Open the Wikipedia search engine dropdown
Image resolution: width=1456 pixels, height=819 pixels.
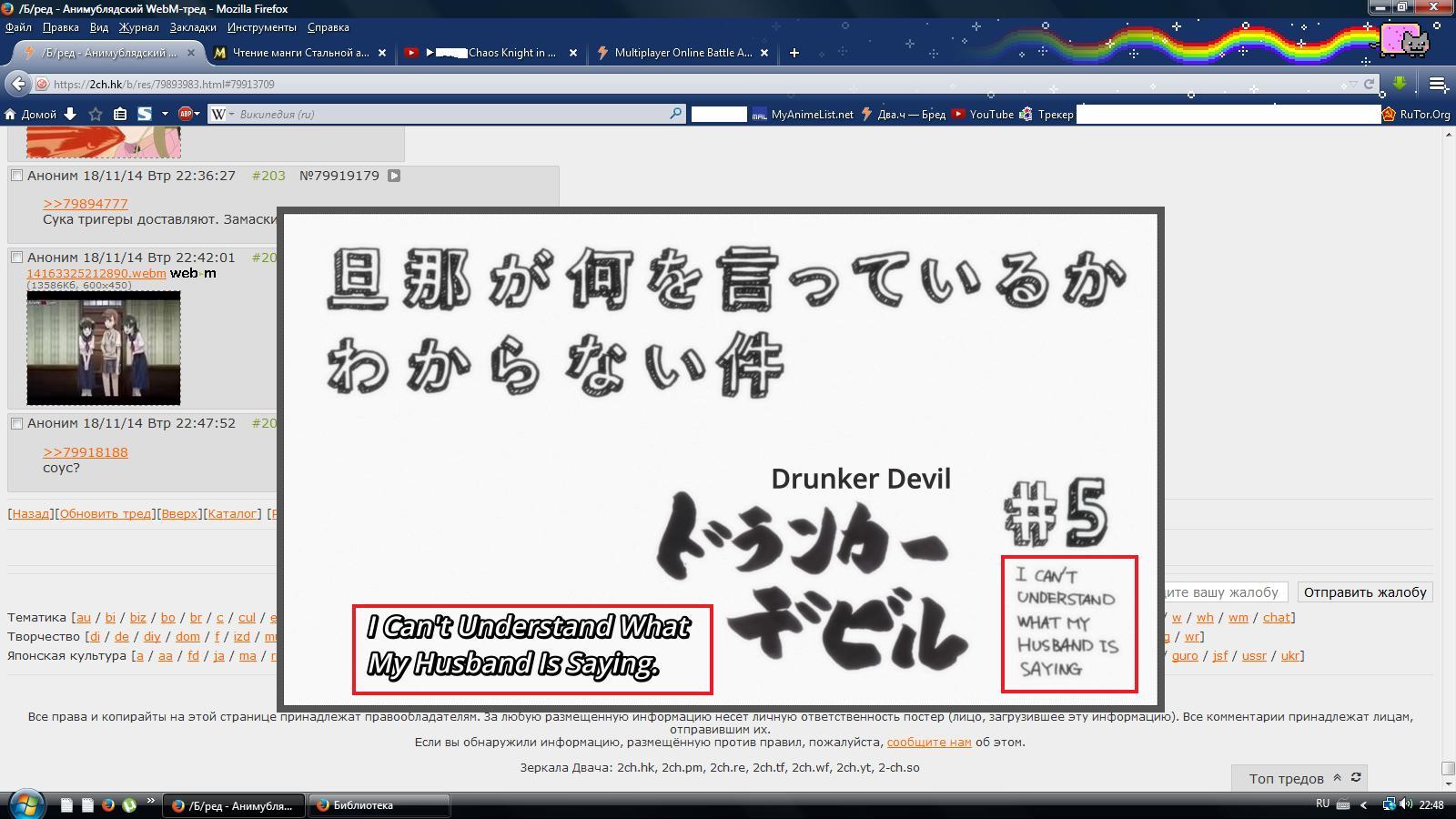[x=231, y=114]
